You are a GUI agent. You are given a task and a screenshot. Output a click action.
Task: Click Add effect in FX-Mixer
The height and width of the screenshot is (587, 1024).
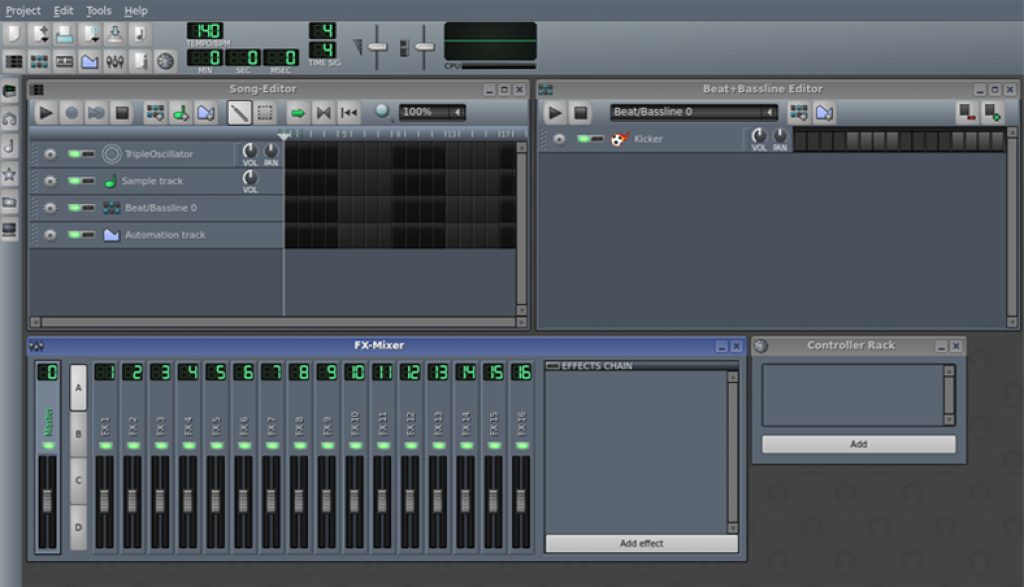coord(641,543)
